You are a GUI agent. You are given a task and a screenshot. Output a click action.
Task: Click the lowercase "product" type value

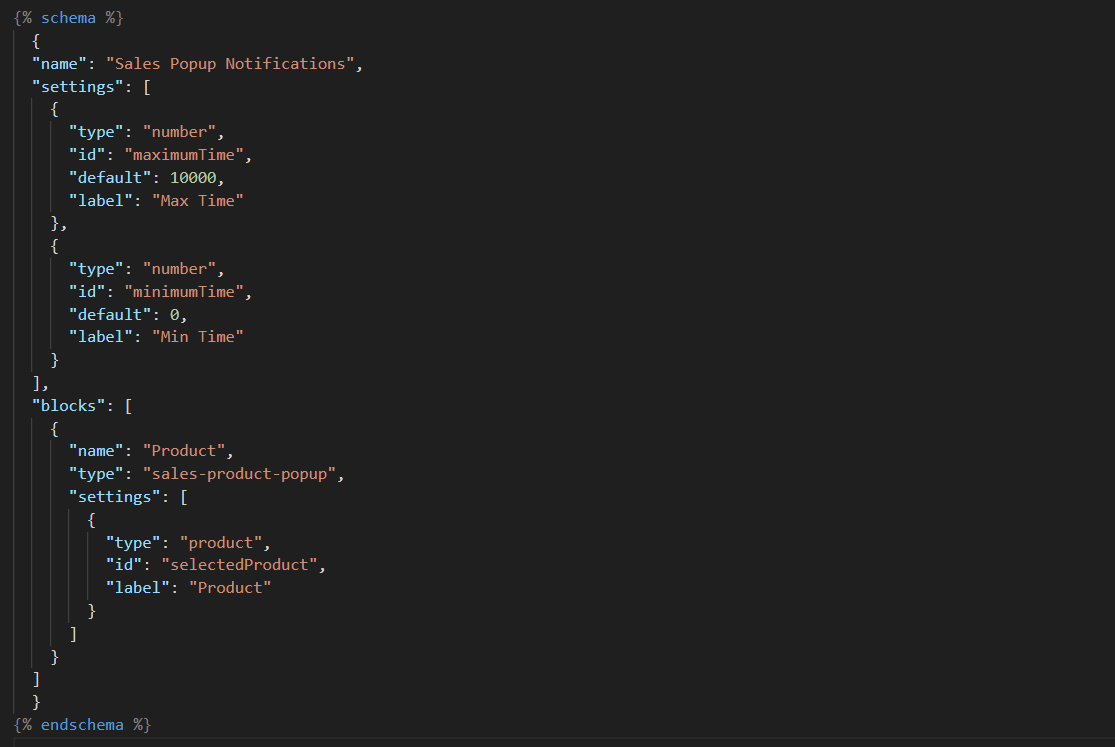tap(225, 542)
